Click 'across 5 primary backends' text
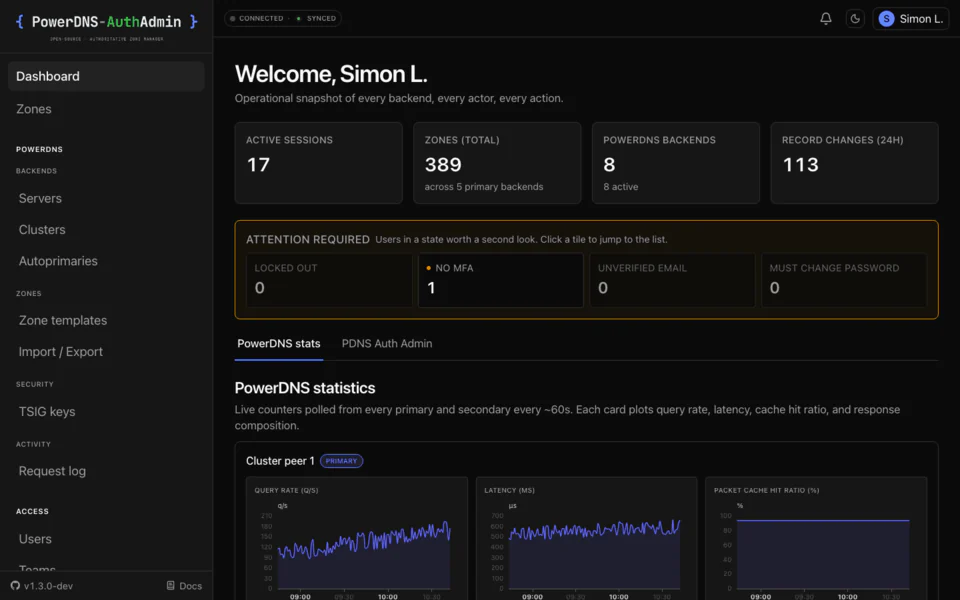 [484, 187]
